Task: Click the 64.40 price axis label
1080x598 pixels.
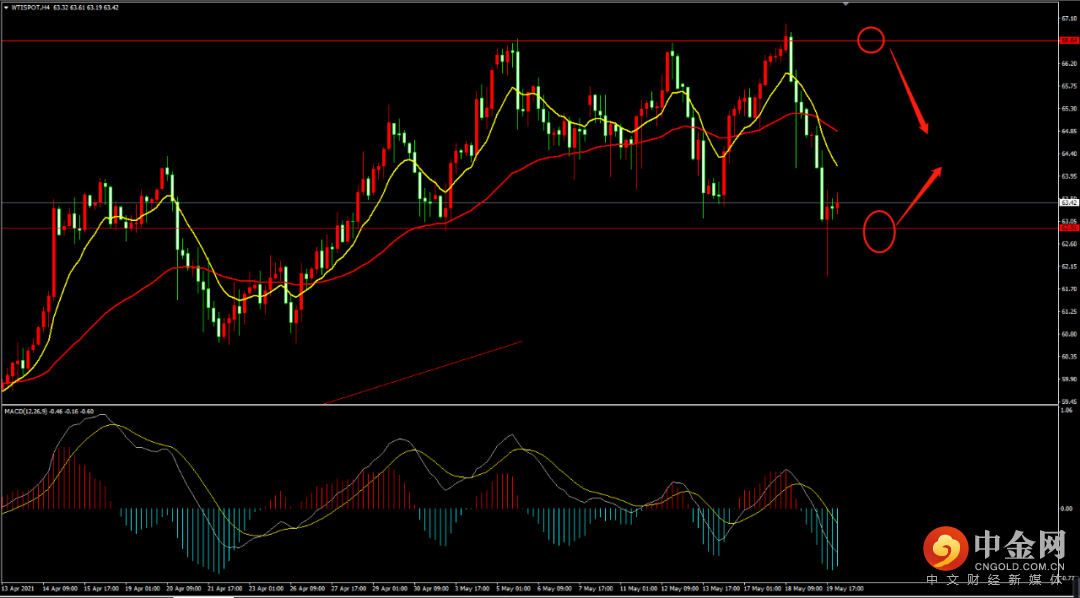Action: [x=1069, y=154]
